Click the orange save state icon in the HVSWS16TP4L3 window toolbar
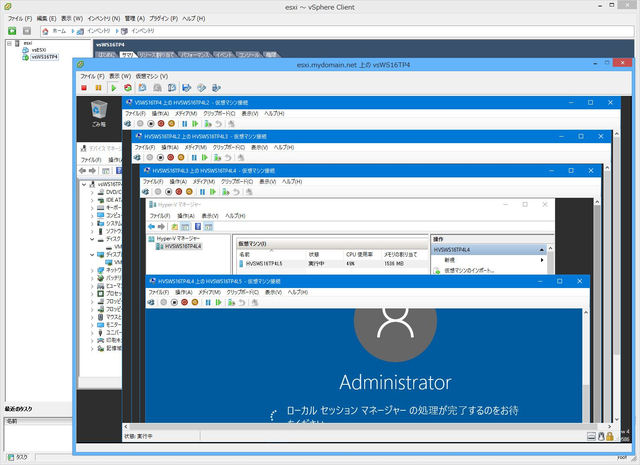640x465 pixels. point(181,158)
